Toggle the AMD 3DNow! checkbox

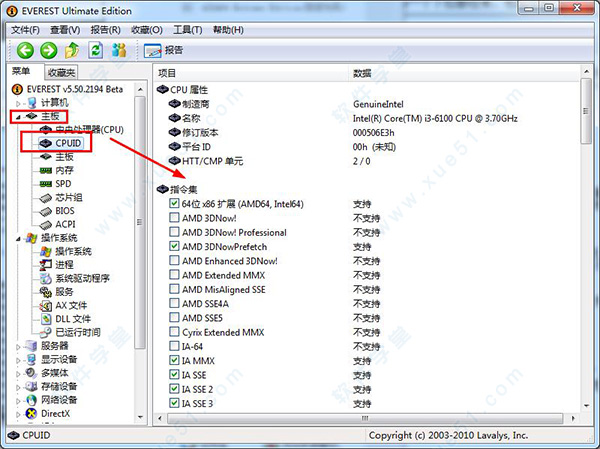coord(174,218)
